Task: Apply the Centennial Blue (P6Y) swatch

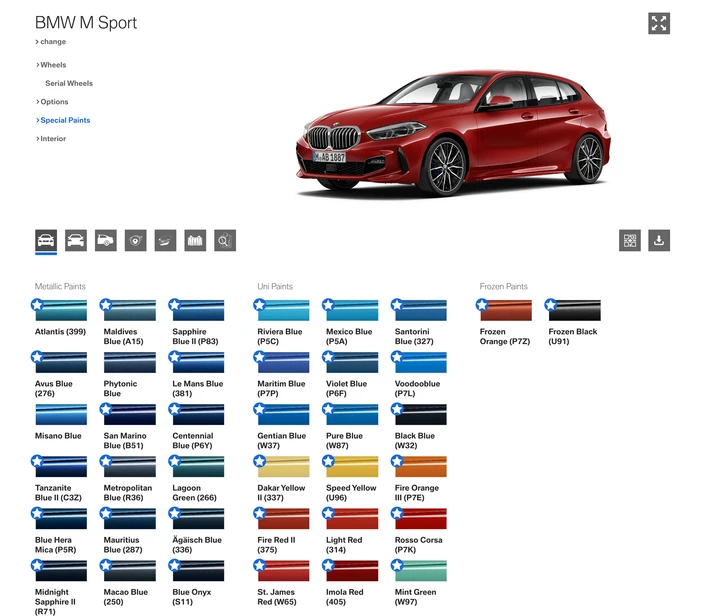Action: [198, 414]
